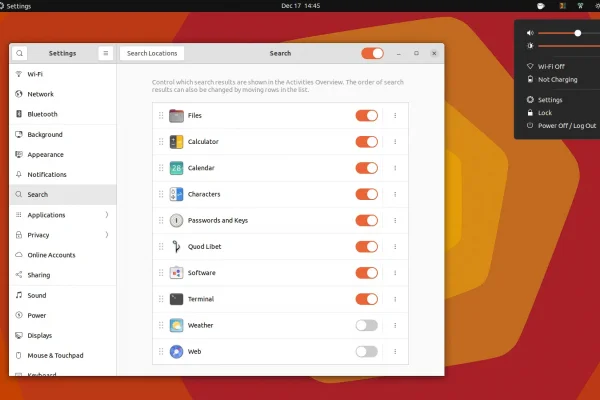Select Network in the settings sidebar
600x400 pixels.
63,94
